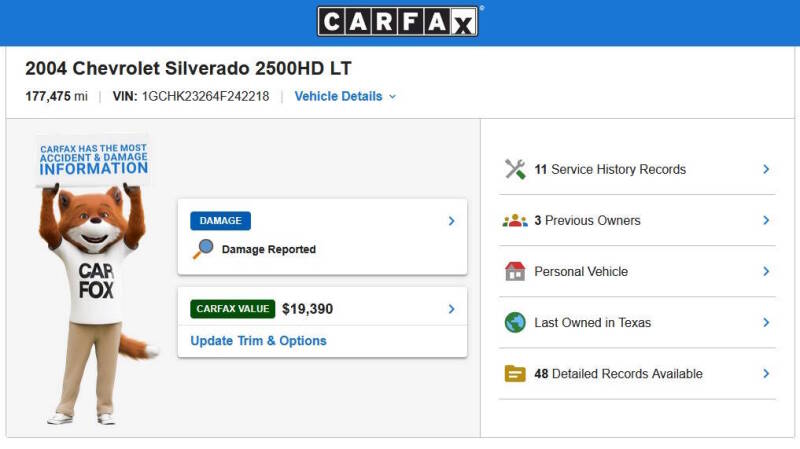Click the green CARFAX VALUE badge

point(233,309)
